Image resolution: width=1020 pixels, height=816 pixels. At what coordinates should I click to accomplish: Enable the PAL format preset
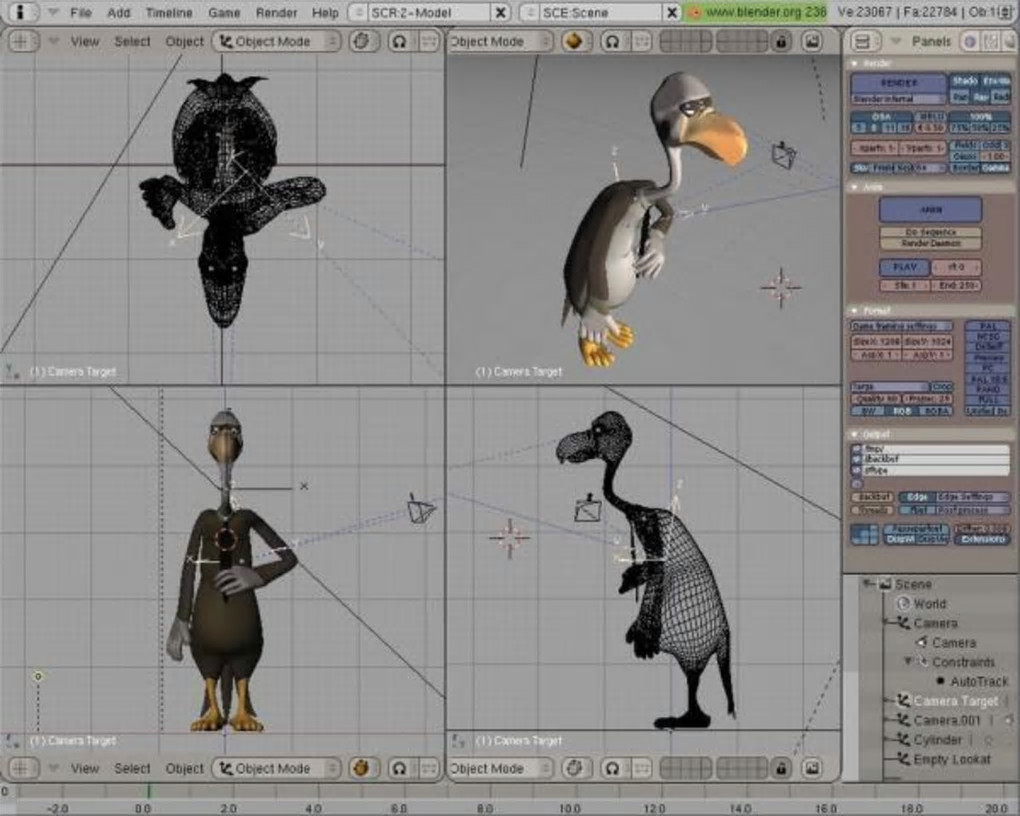coord(987,327)
